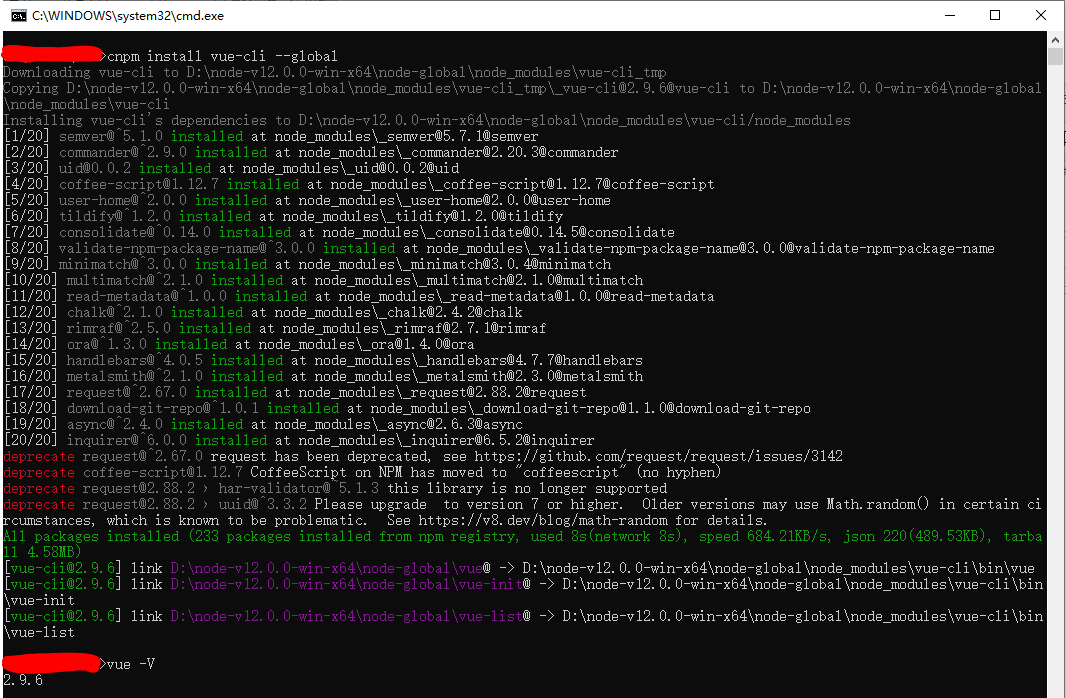Viewport: 1066px width, 698px height.
Task: Click the 'All packages installed' green summary line
Action: point(522,544)
